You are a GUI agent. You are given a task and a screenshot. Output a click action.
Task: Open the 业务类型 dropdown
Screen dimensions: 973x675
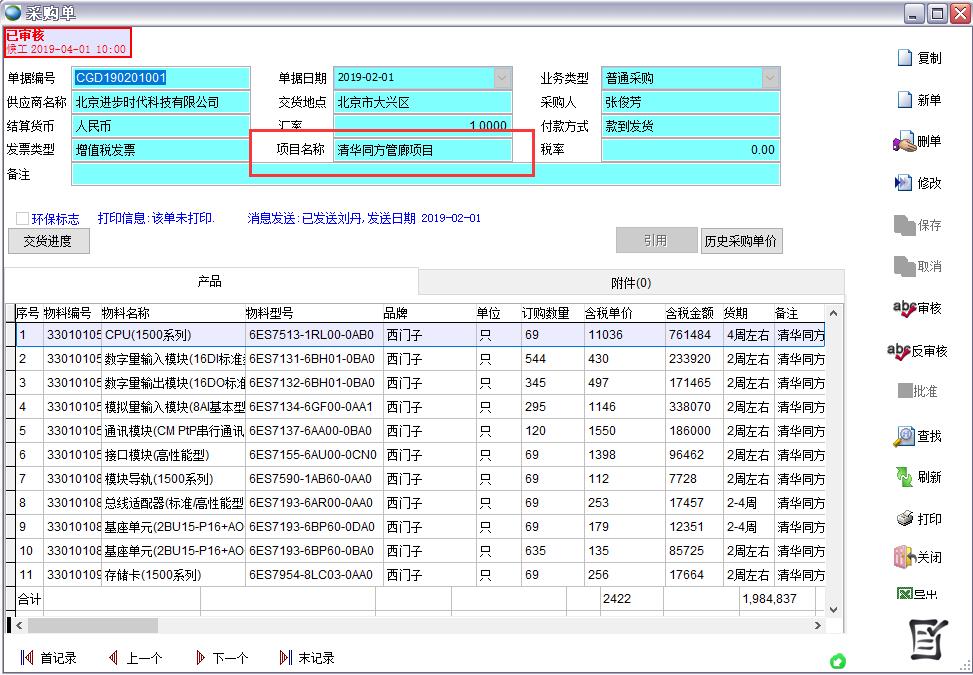[770, 77]
